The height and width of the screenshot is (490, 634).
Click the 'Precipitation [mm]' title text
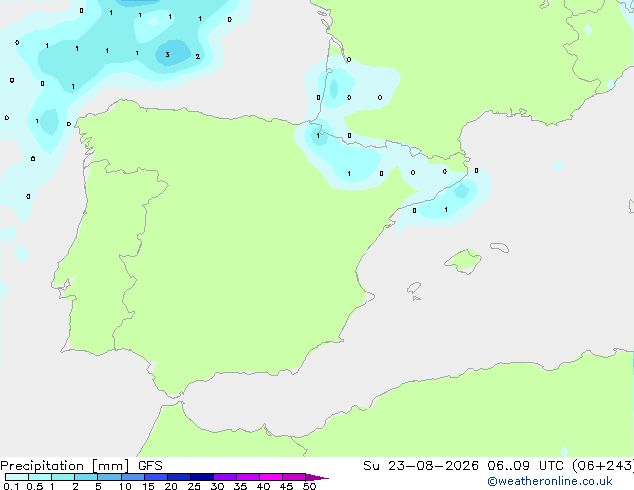tap(64, 466)
